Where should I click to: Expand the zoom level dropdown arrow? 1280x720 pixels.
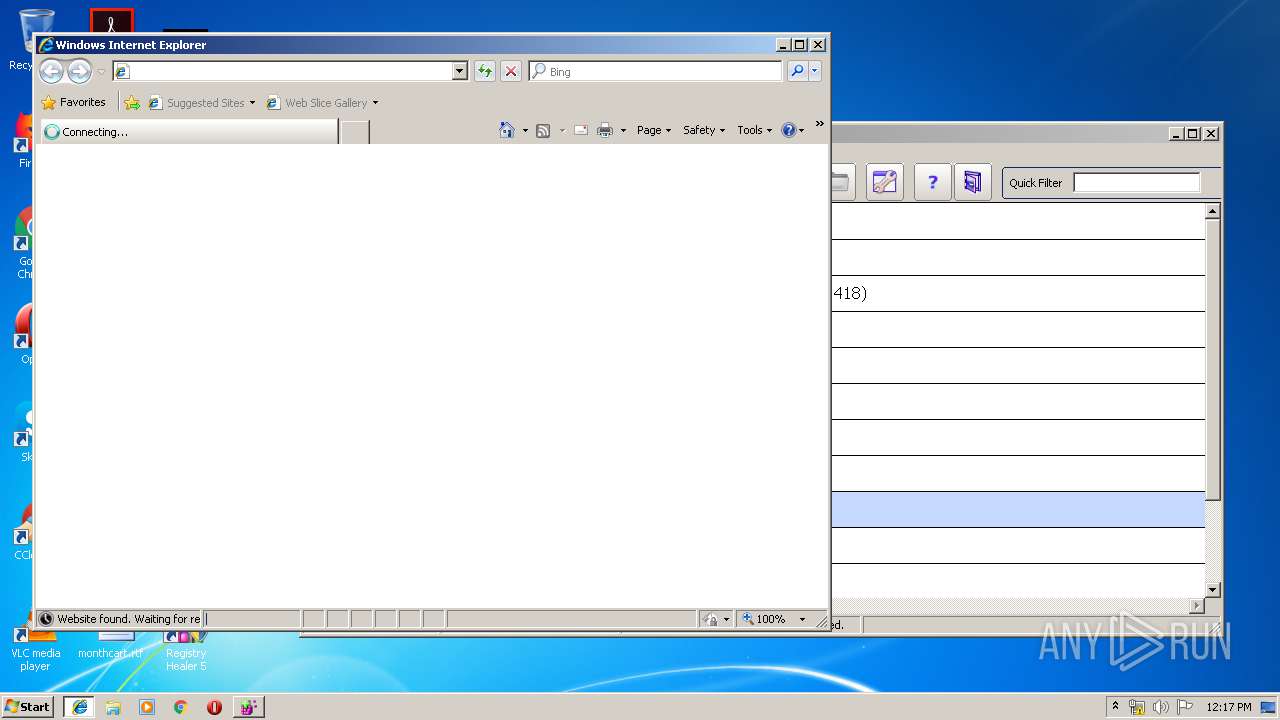coord(802,619)
